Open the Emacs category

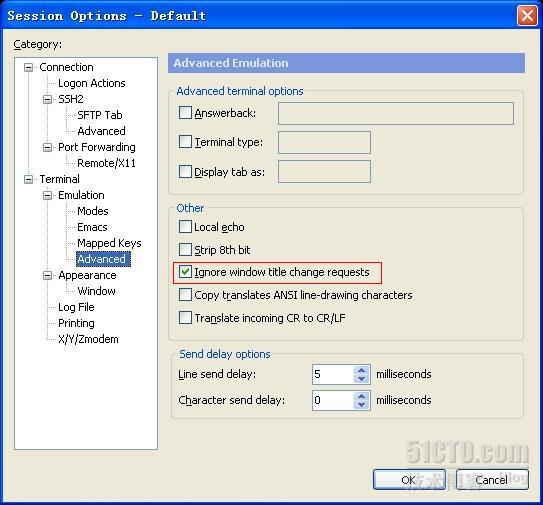(x=92, y=227)
